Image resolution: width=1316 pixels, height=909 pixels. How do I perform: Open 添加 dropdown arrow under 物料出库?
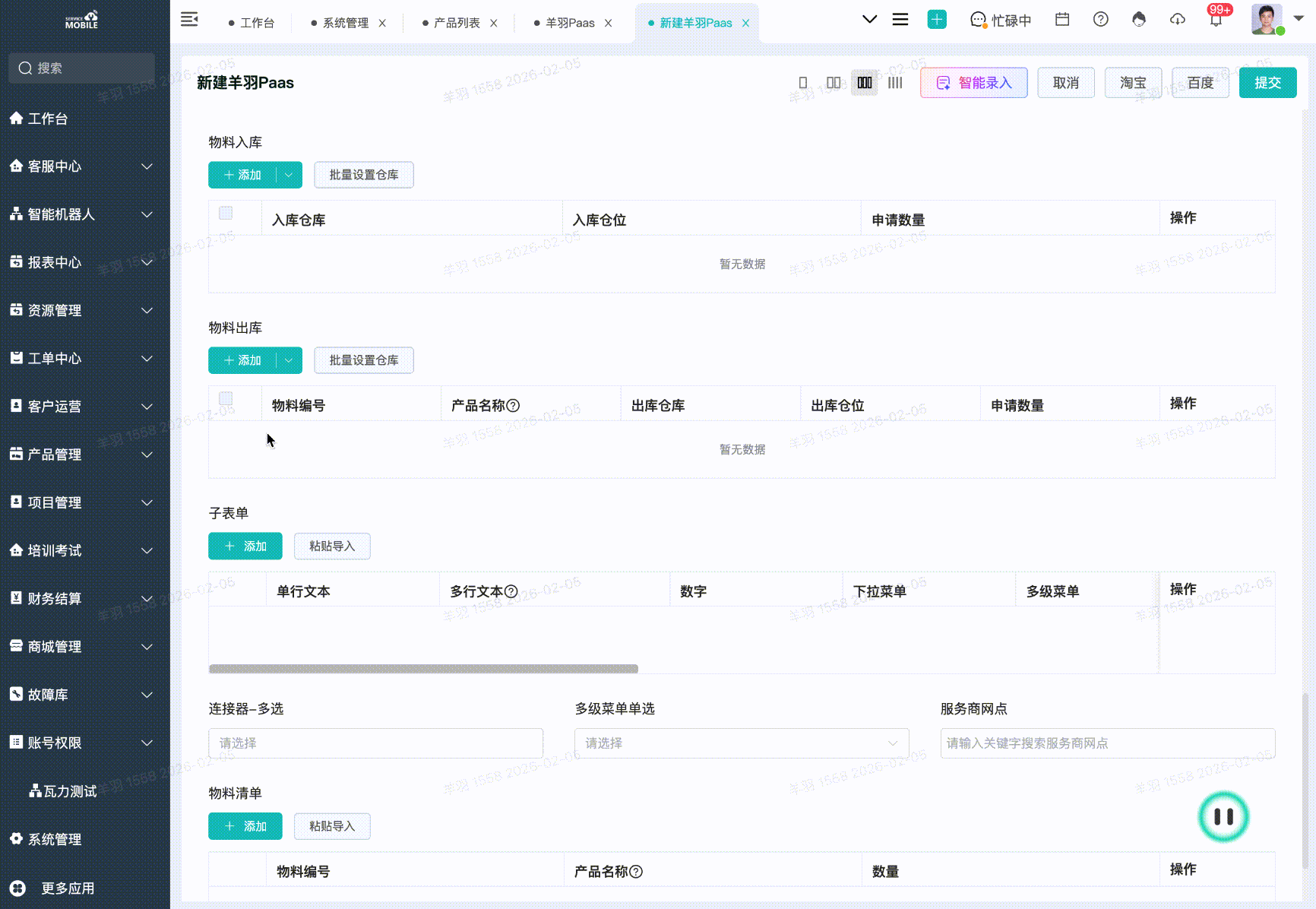point(289,360)
